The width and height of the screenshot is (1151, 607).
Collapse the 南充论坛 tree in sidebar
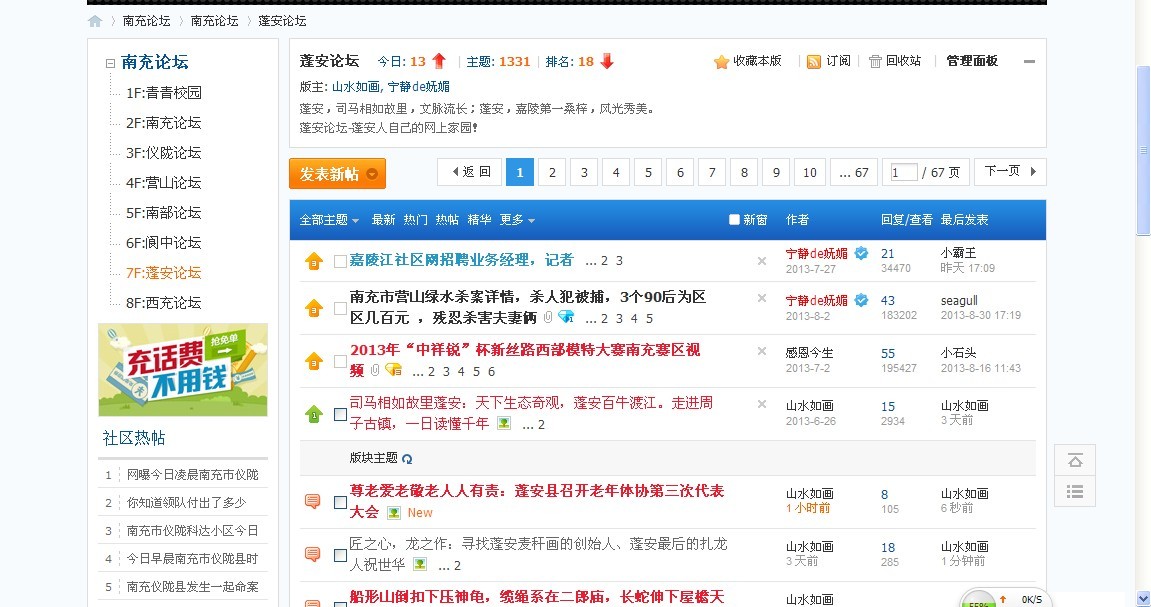pos(110,63)
